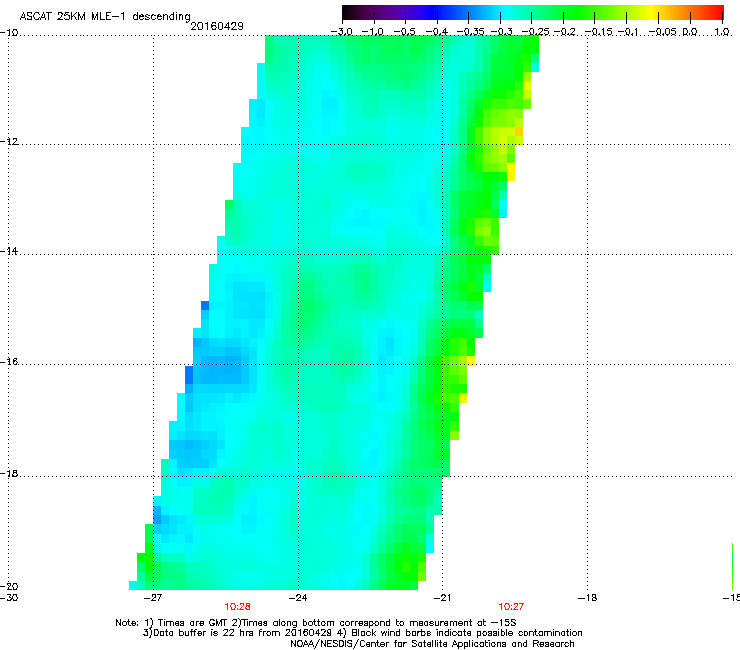This screenshot has width=740, height=650.
Task: Click the title "ASCAT 25KM MLE-1 descending"
Action: [105, 16]
